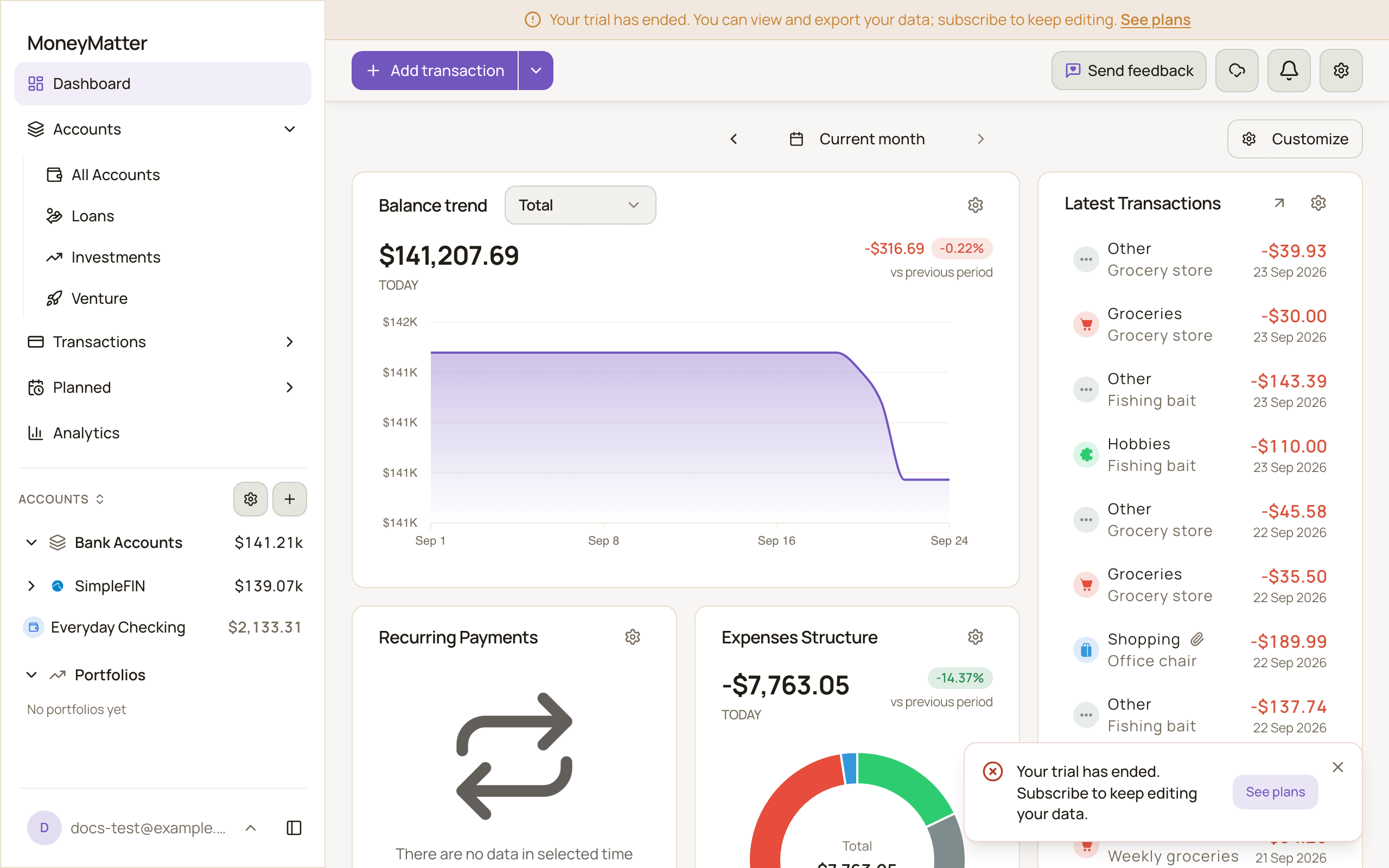Open Balance trend widget settings gear

pyautogui.click(x=975, y=205)
